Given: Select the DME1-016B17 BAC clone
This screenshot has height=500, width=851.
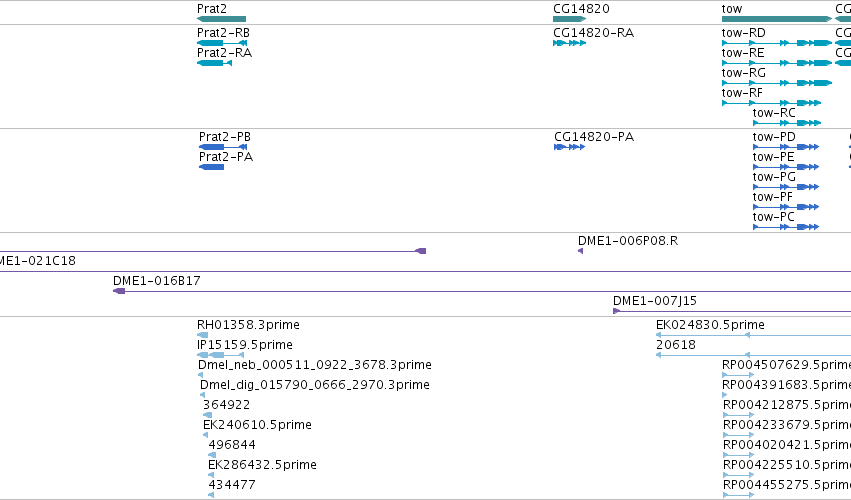Looking at the screenshot, I should click(x=482, y=292).
